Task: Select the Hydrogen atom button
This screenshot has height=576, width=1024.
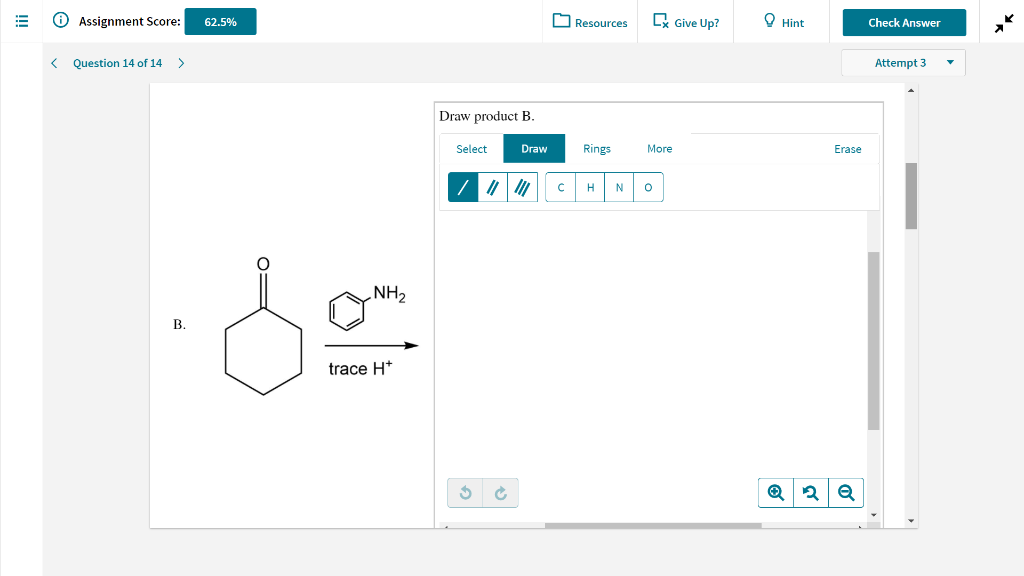Action: pos(590,187)
